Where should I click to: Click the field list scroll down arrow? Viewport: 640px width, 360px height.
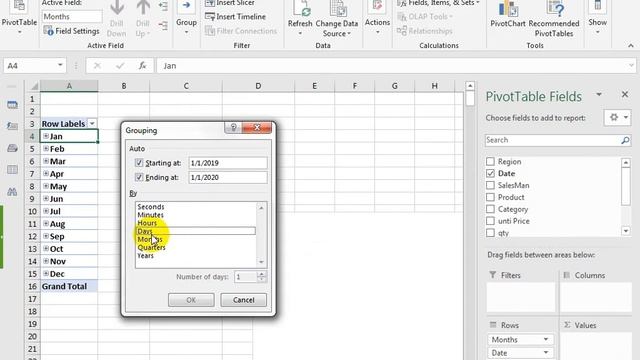(x=626, y=231)
